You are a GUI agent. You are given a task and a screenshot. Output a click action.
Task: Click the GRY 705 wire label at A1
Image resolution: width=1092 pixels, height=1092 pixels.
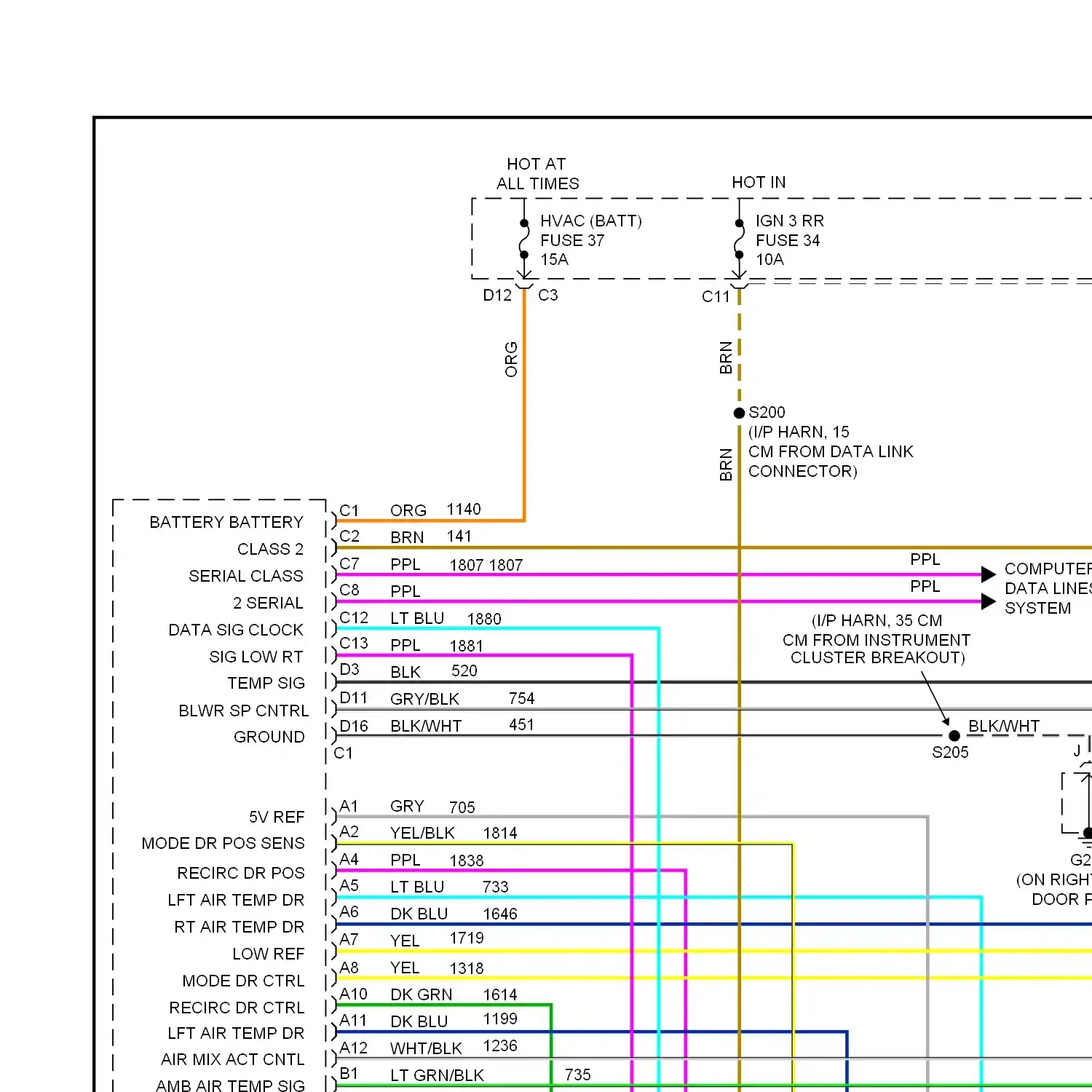432,807
